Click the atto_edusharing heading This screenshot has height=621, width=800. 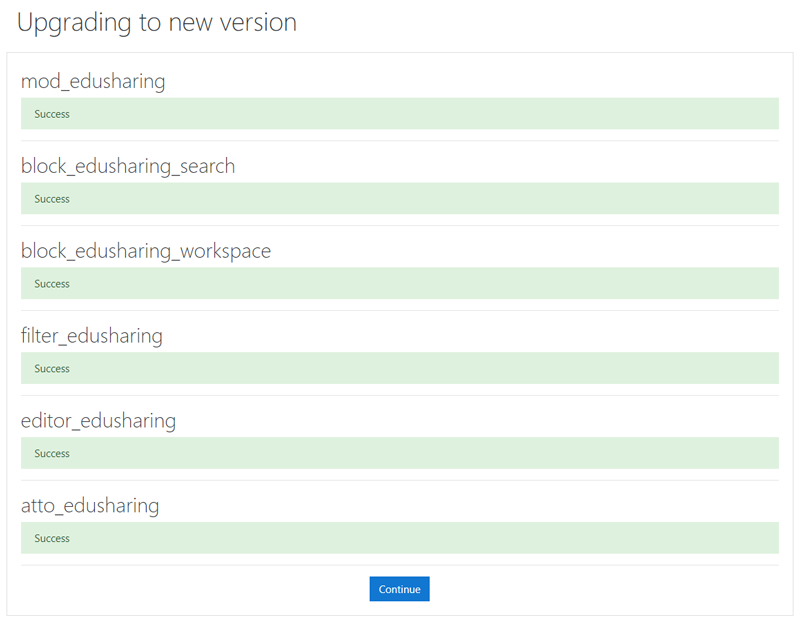click(90, 506)
